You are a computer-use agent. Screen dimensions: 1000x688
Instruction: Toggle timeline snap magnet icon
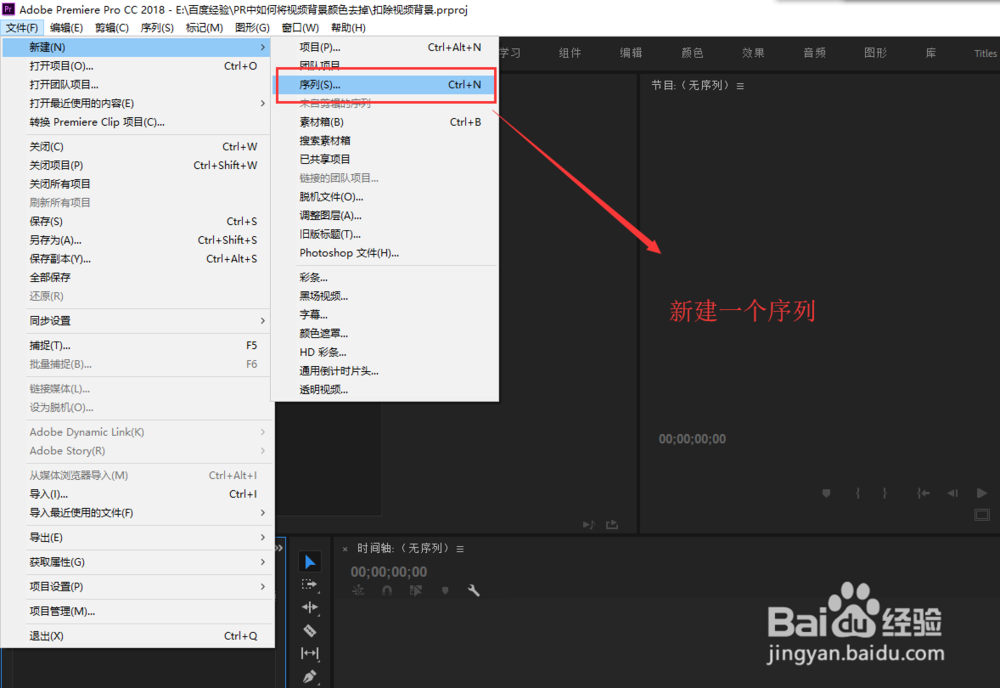pos(386,590)
